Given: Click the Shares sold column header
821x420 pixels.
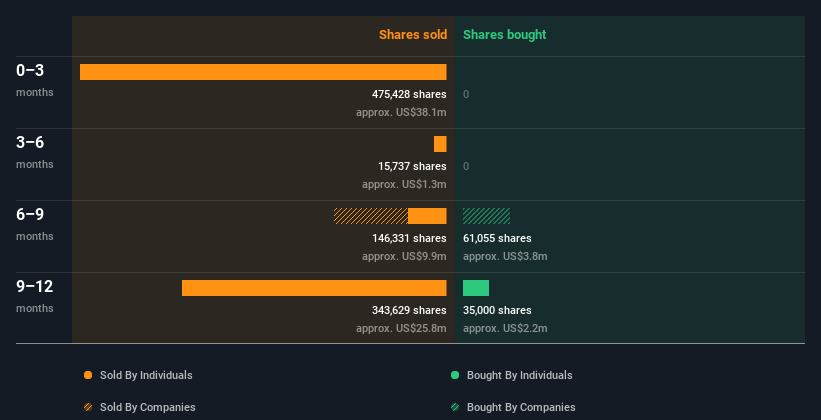Looking at the screenshot, I should 413,35.
